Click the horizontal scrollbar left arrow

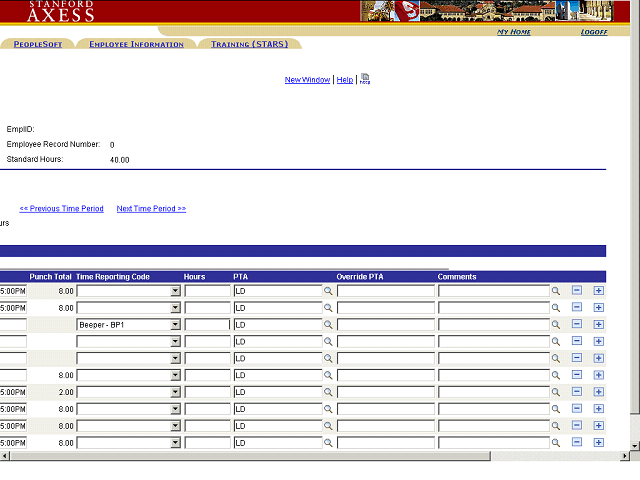tap(5, 456)
